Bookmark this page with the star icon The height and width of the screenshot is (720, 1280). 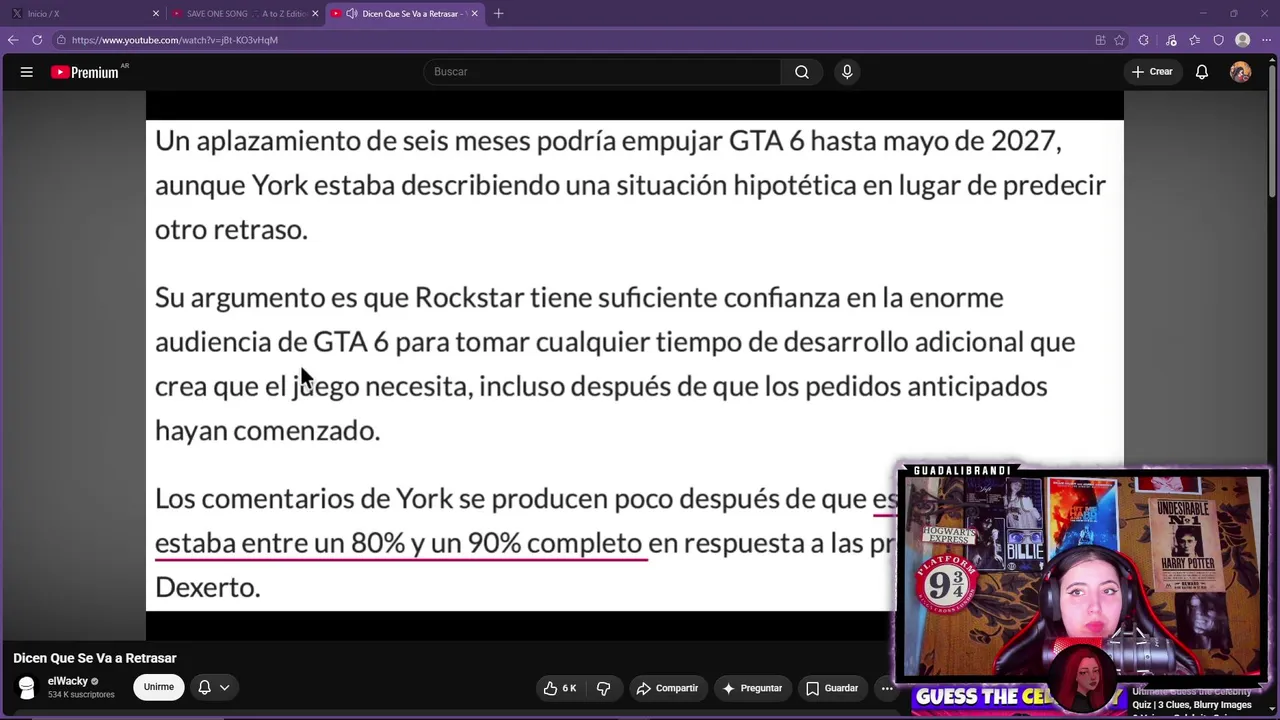tap(1120, 40)
